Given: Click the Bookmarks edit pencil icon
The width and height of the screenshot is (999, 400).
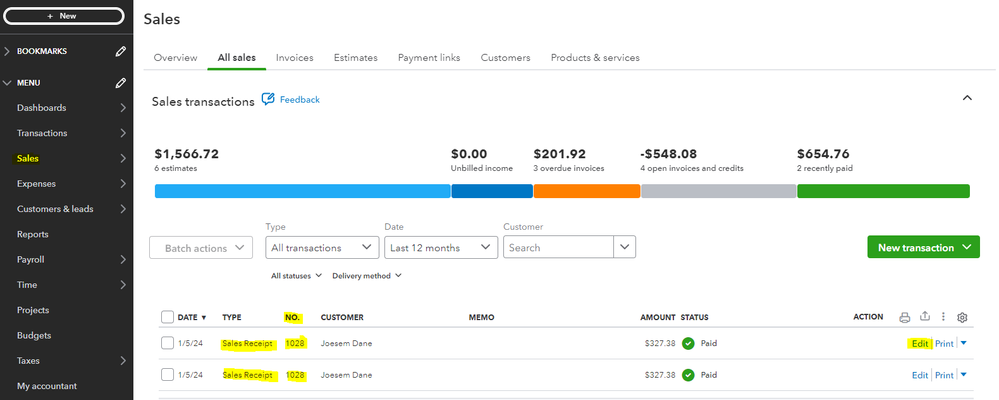Looking at the screenshot, I should click(x=121, y=51).
